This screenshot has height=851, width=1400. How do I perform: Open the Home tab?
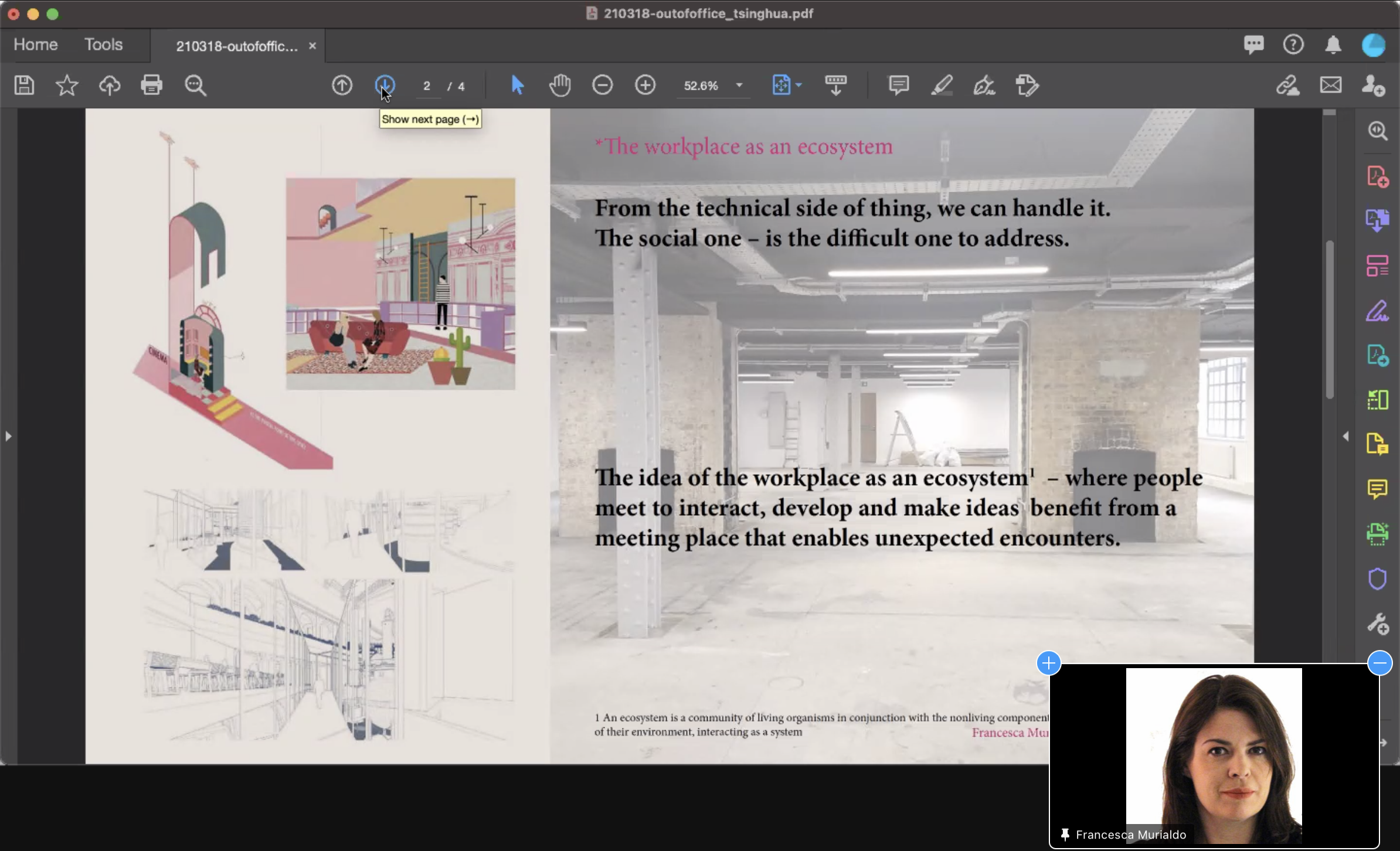click(36, 45)
